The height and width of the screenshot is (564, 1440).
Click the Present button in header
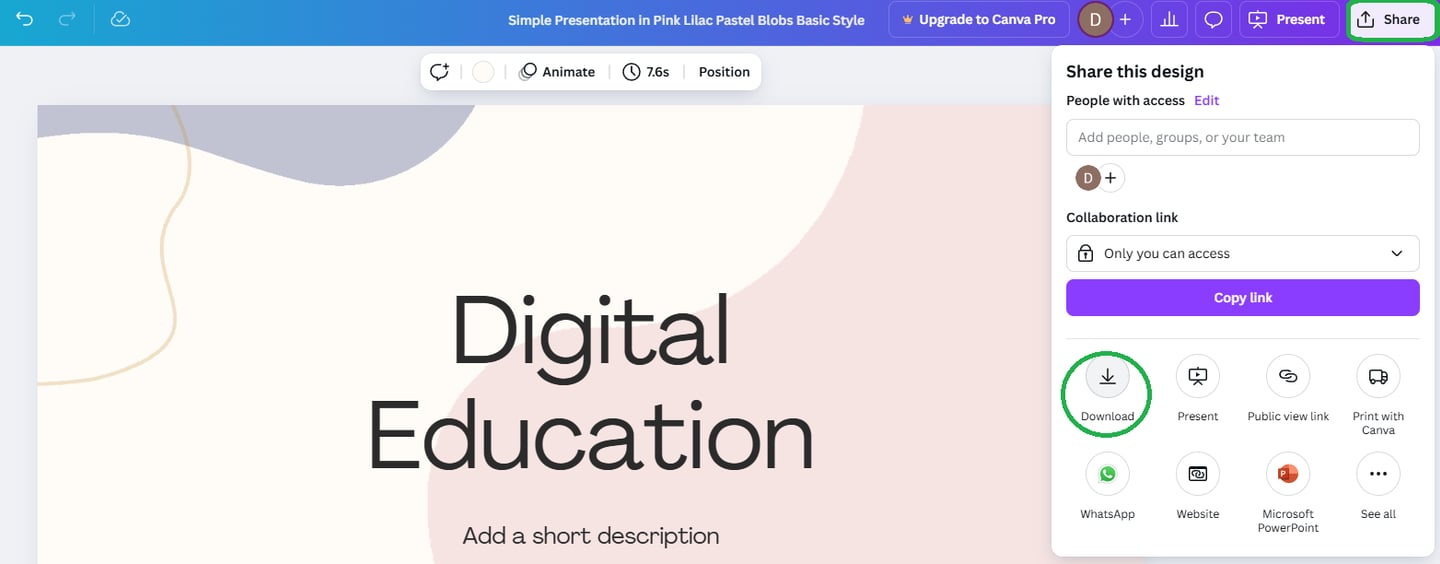(1289, 19)
